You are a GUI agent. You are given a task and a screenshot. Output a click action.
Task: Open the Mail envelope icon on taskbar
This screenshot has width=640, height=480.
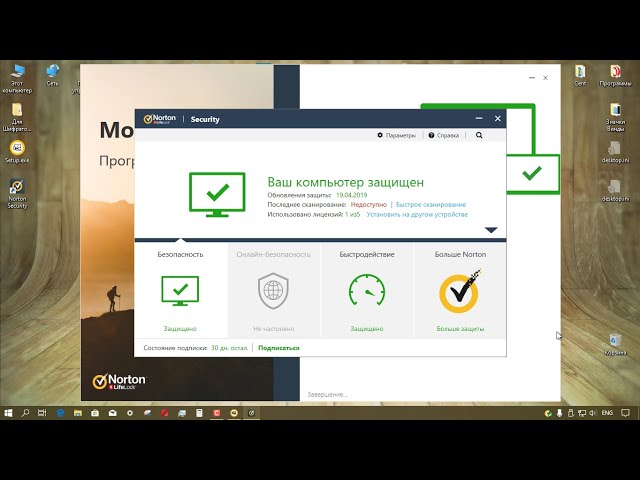[113, 413]
